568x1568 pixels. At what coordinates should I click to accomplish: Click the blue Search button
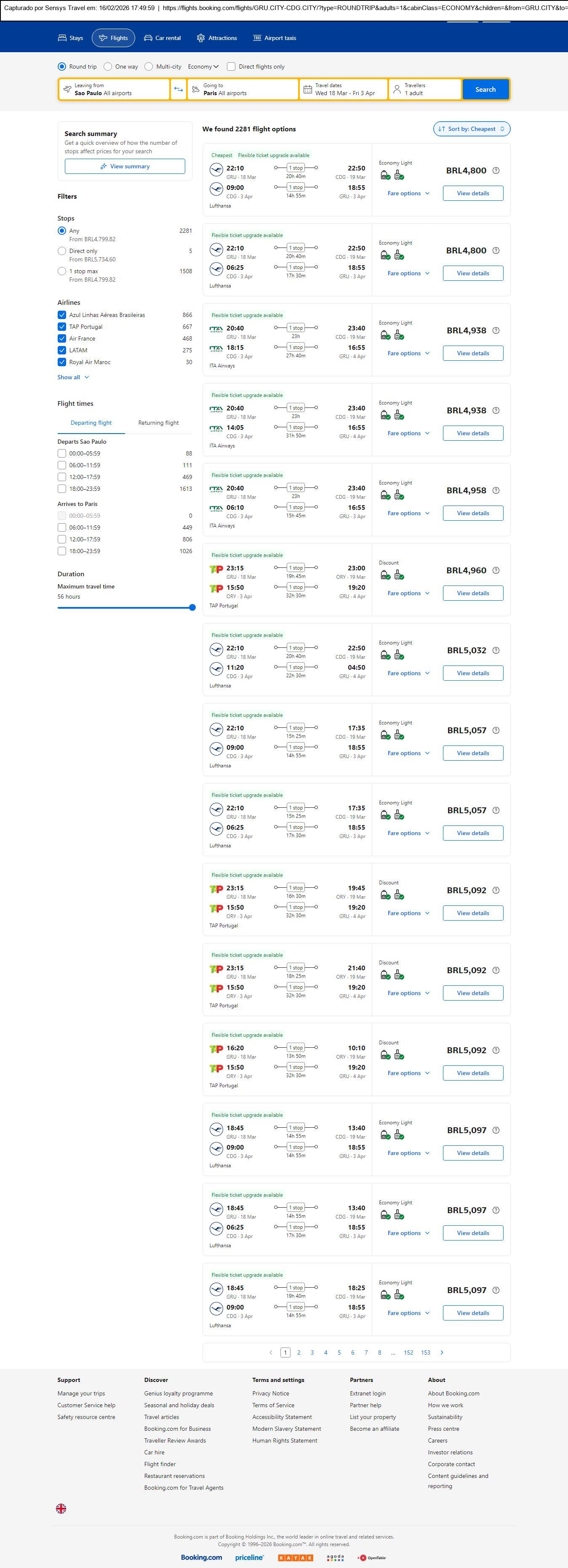[485, 90]
